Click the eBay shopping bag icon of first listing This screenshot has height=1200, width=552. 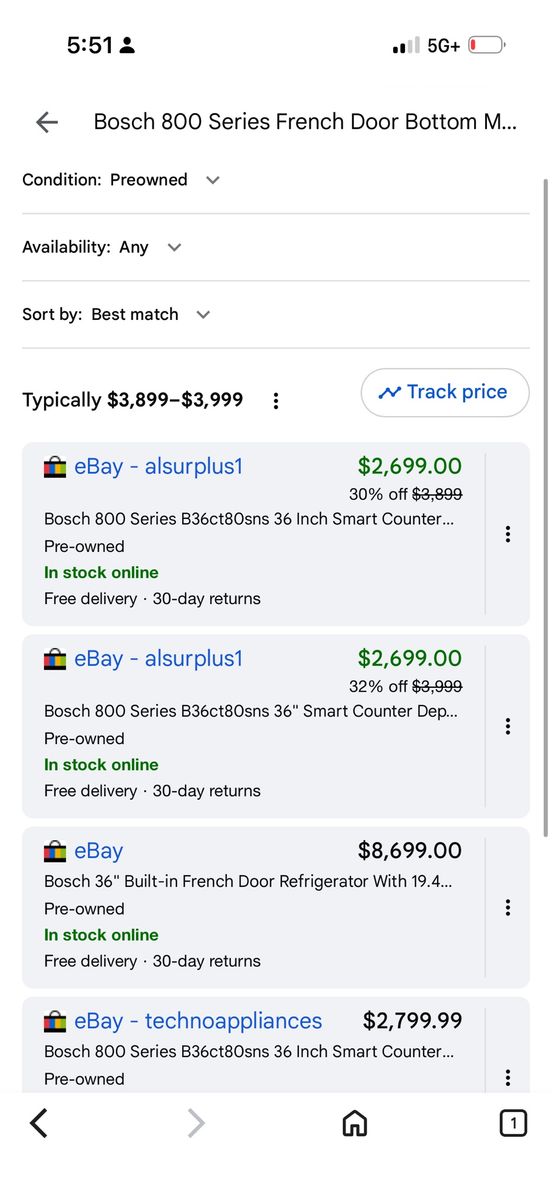point(55,467)
